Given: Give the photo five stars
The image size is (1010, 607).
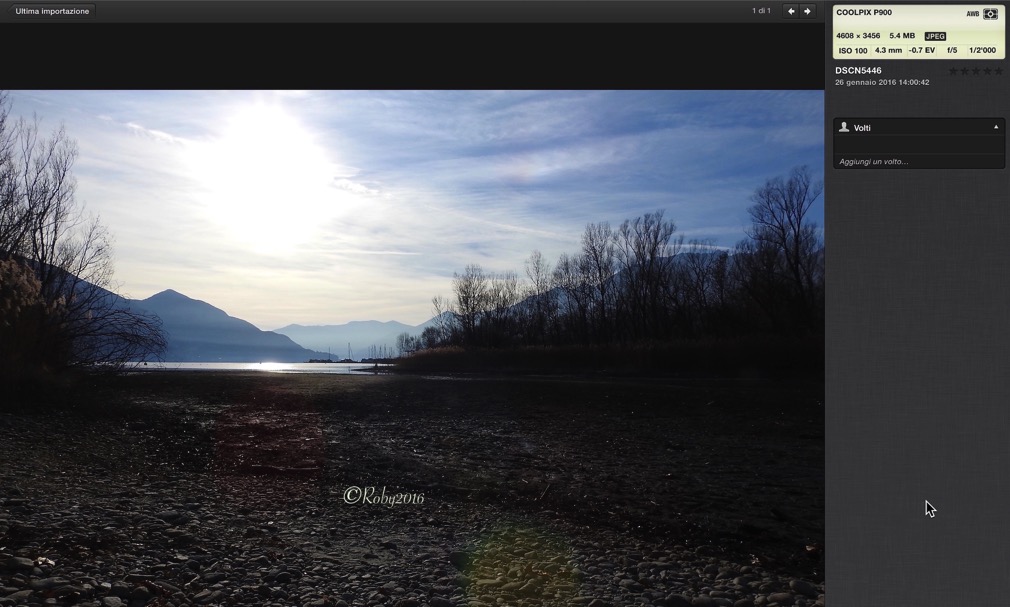Looking at the screenshot, I should [x=997, y=71].
